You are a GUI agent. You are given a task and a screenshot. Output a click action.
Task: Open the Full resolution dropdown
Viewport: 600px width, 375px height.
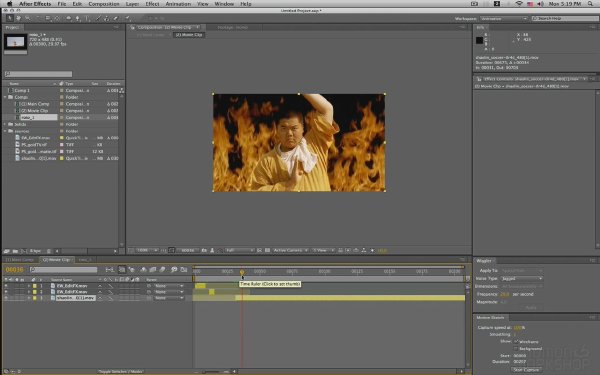(239, 250)
